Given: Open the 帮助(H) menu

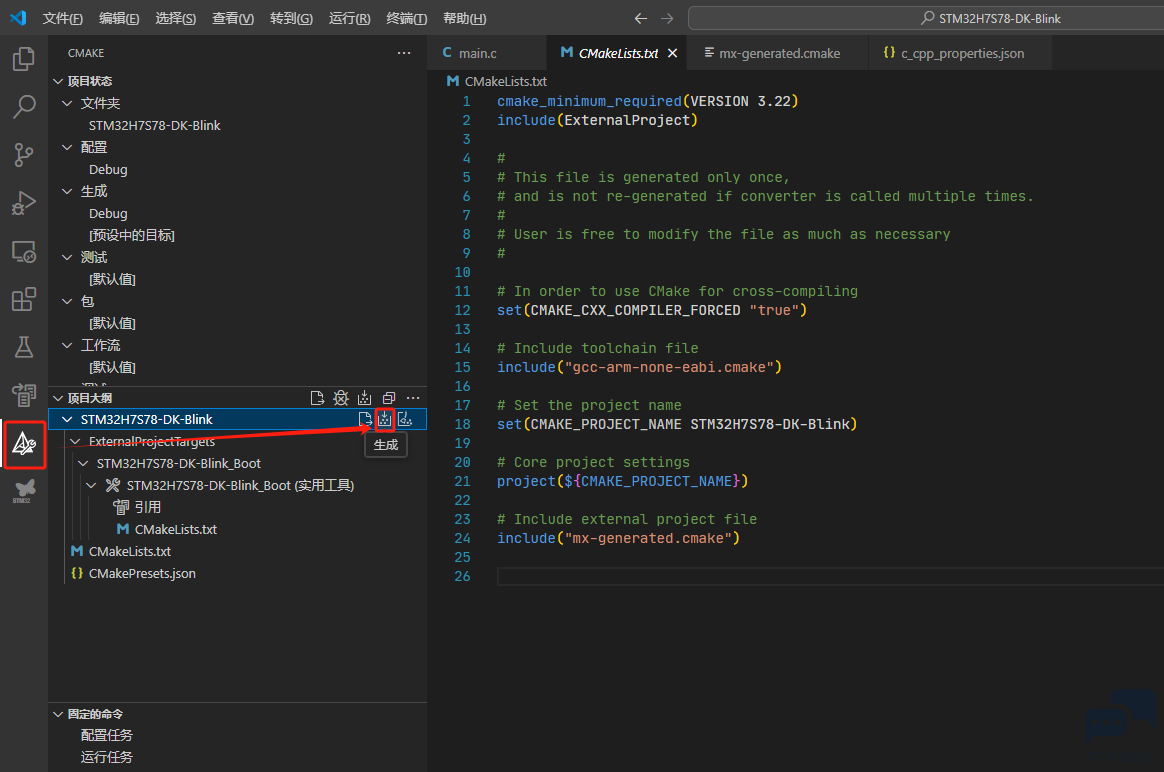Looking at the screenshot, I should [x=464, y=19].
